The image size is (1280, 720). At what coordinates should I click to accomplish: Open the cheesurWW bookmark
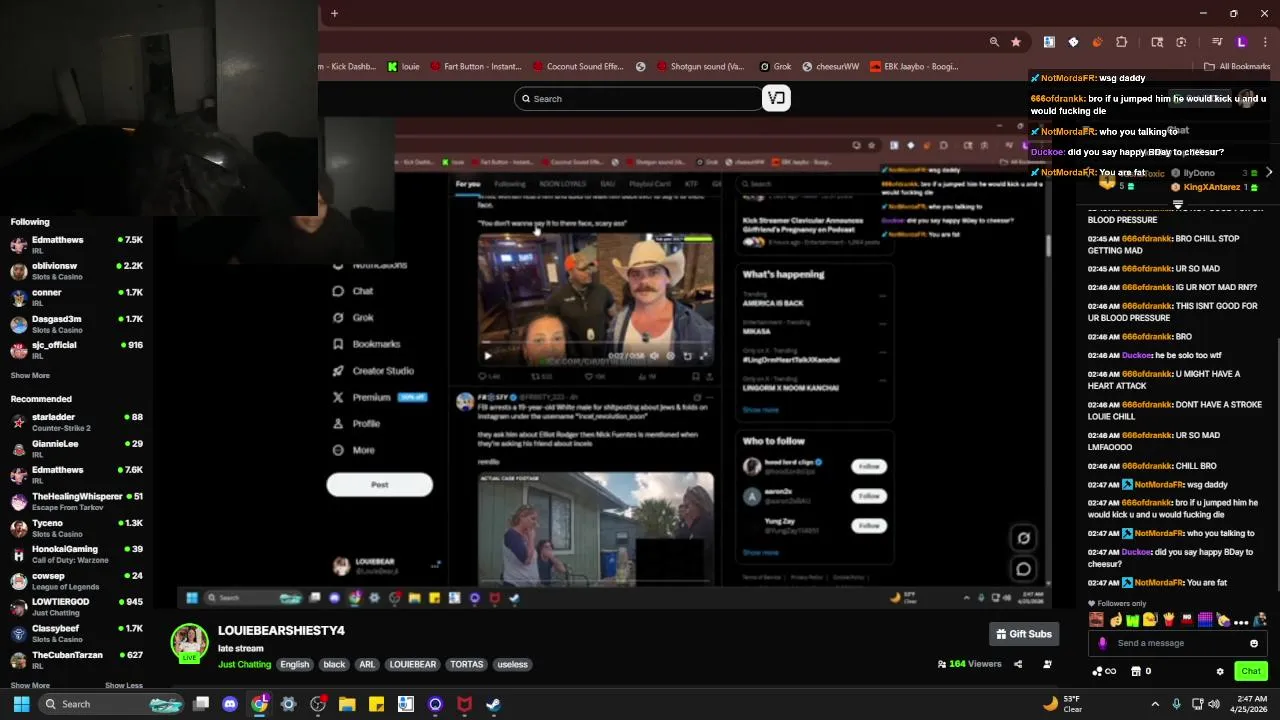830,67
